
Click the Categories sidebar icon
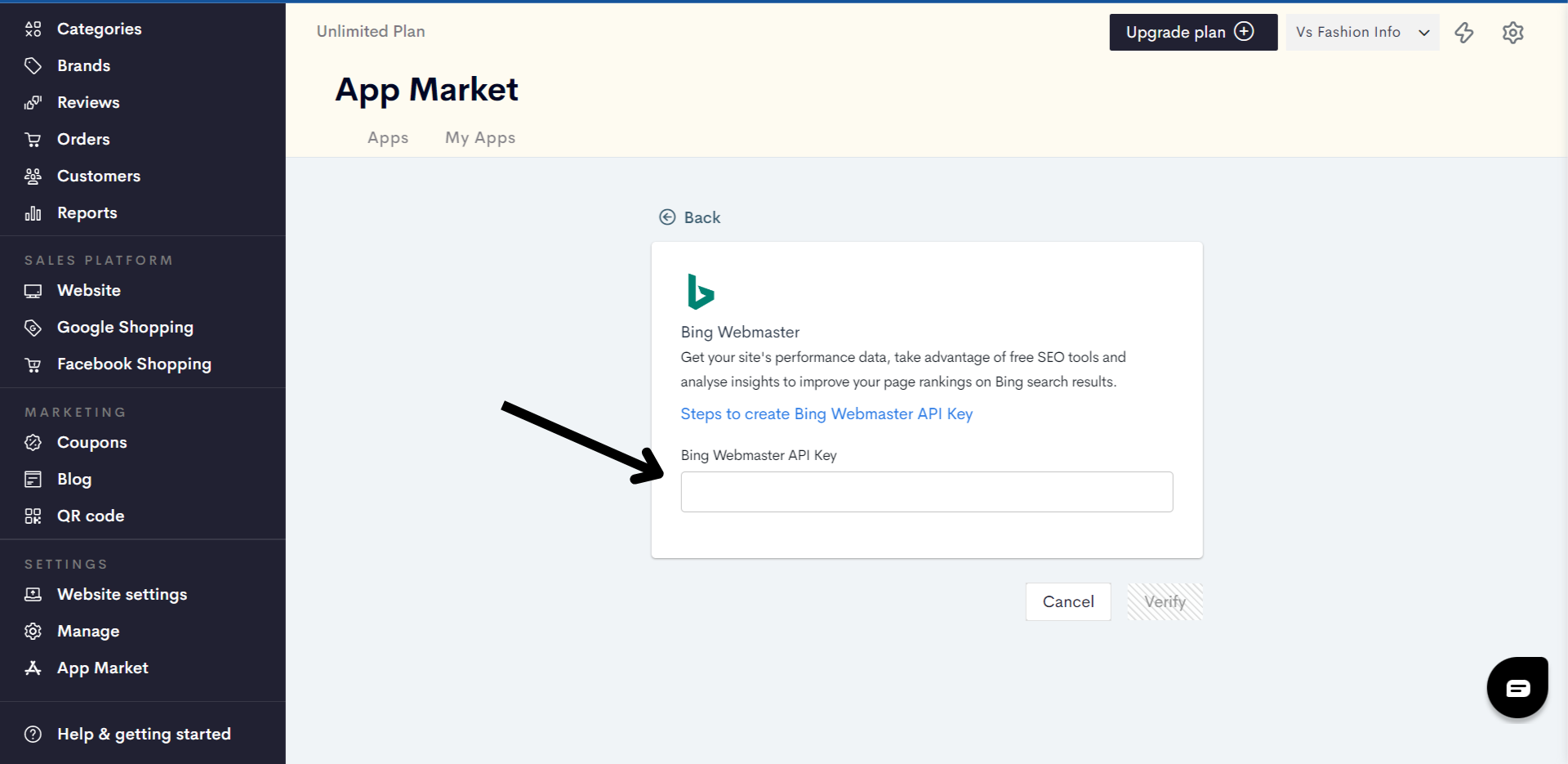(x=33, y=29)
